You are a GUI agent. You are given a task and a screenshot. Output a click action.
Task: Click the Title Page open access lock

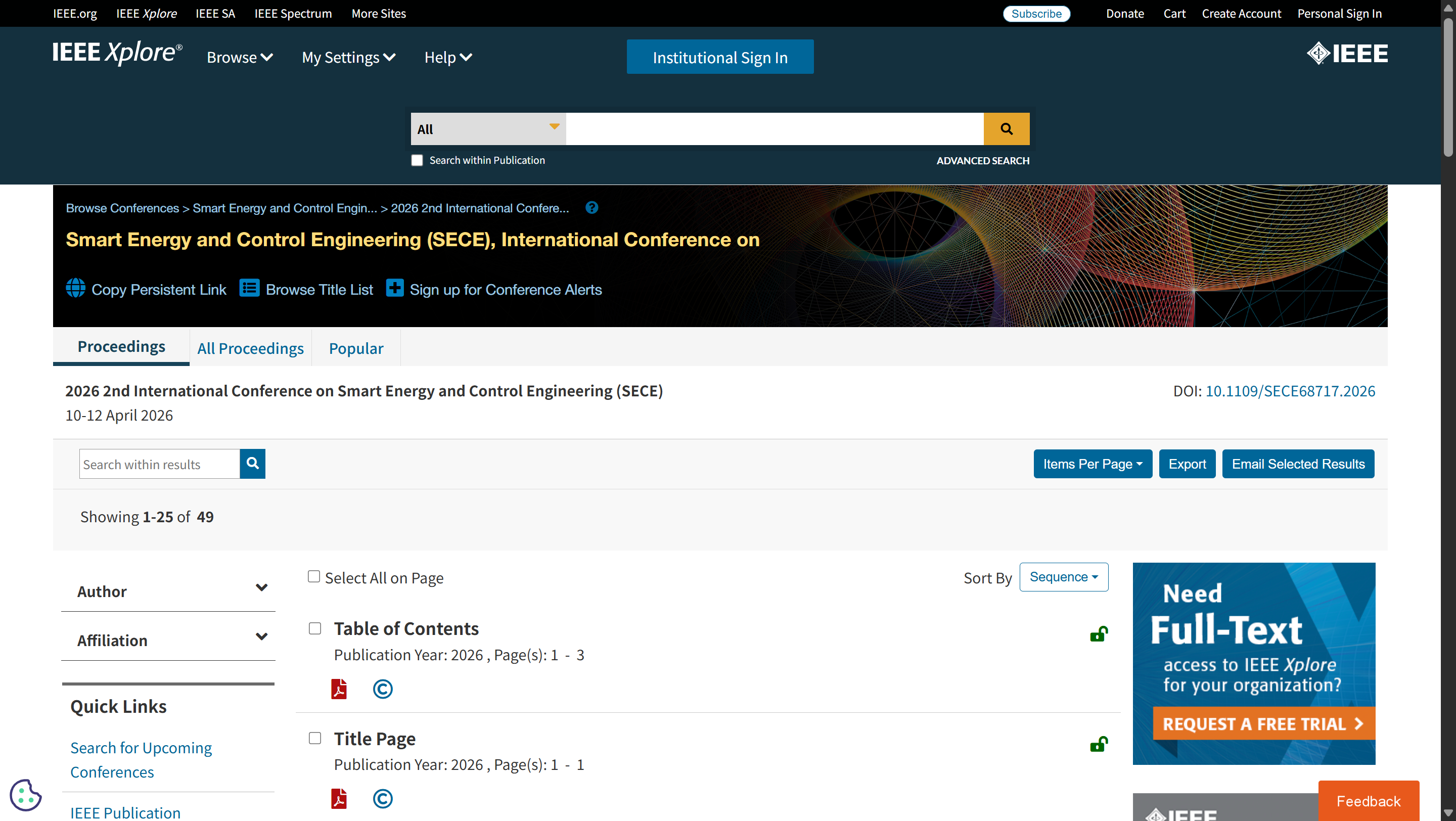[1099, 744]
